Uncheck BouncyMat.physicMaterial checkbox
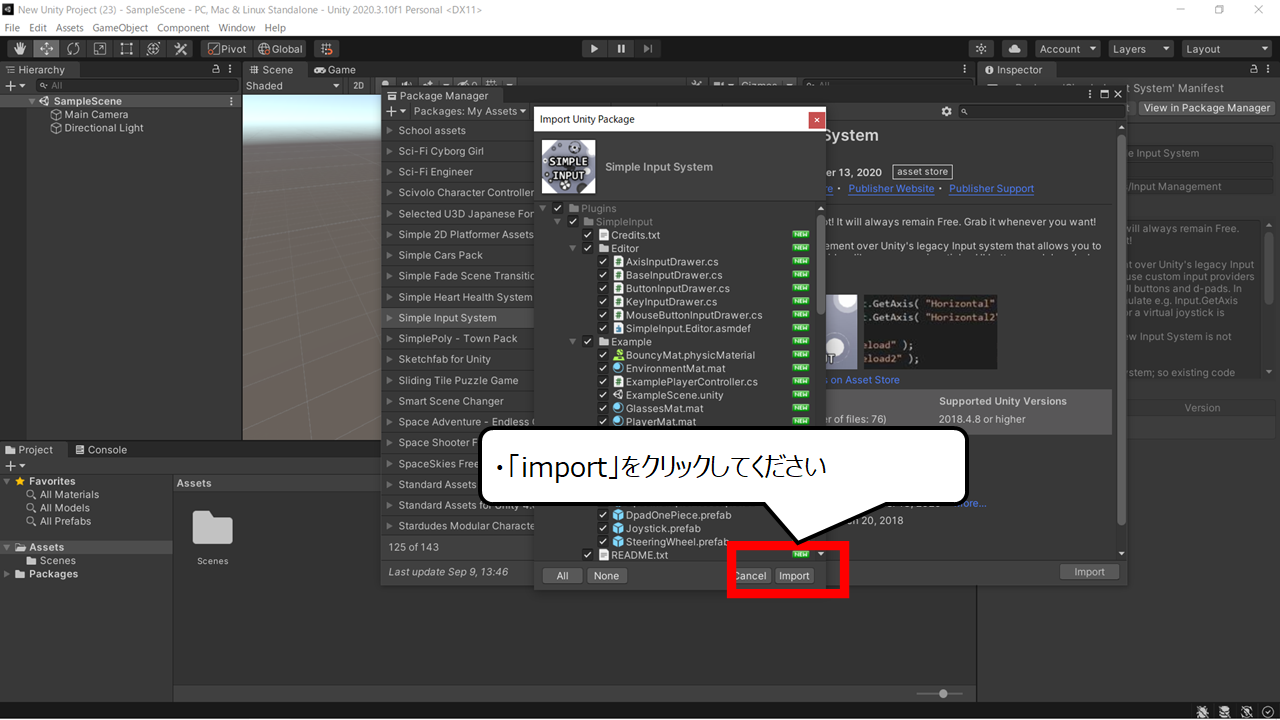 point(603,355)
